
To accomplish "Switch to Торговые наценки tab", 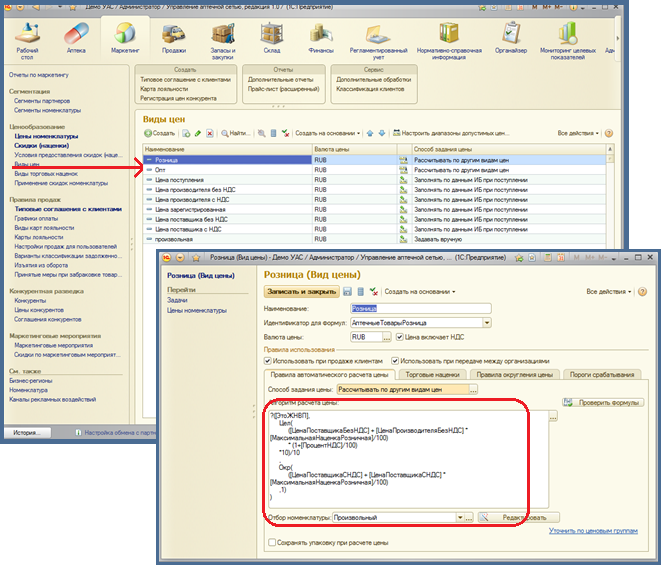I will (432, 375).
